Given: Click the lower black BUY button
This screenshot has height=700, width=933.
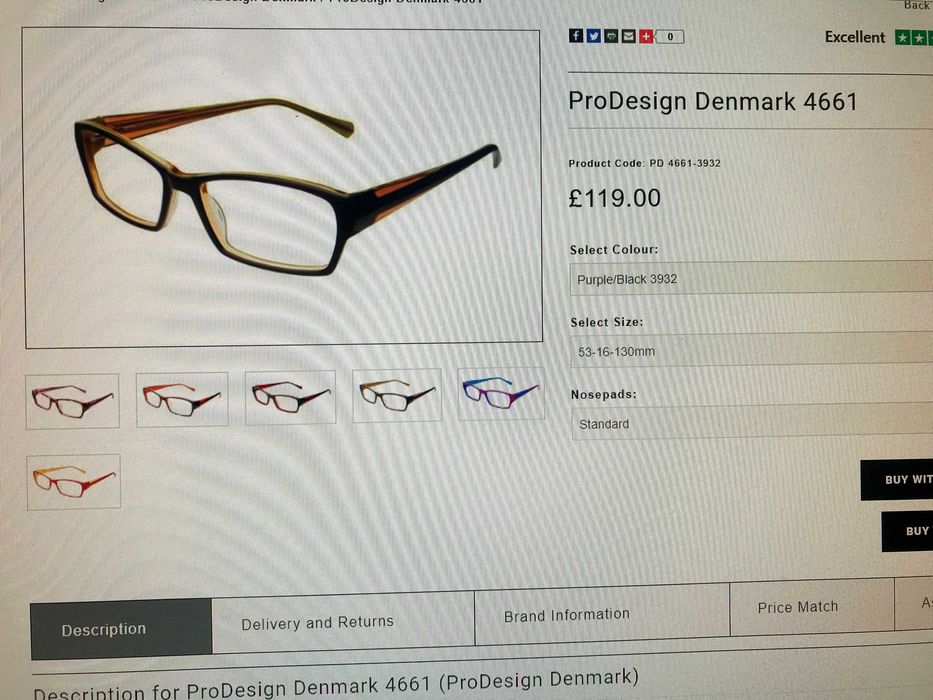Looking at the screenshot, I should pyautogui.click(x=907, y=531).
